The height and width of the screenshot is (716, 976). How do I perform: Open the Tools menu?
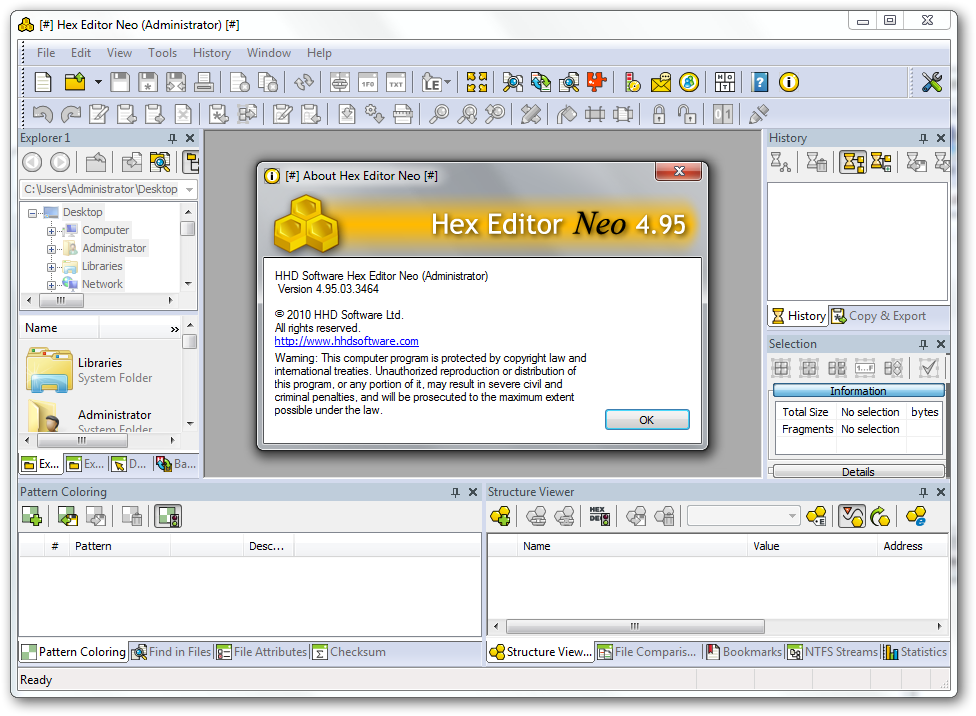point(162,53)
